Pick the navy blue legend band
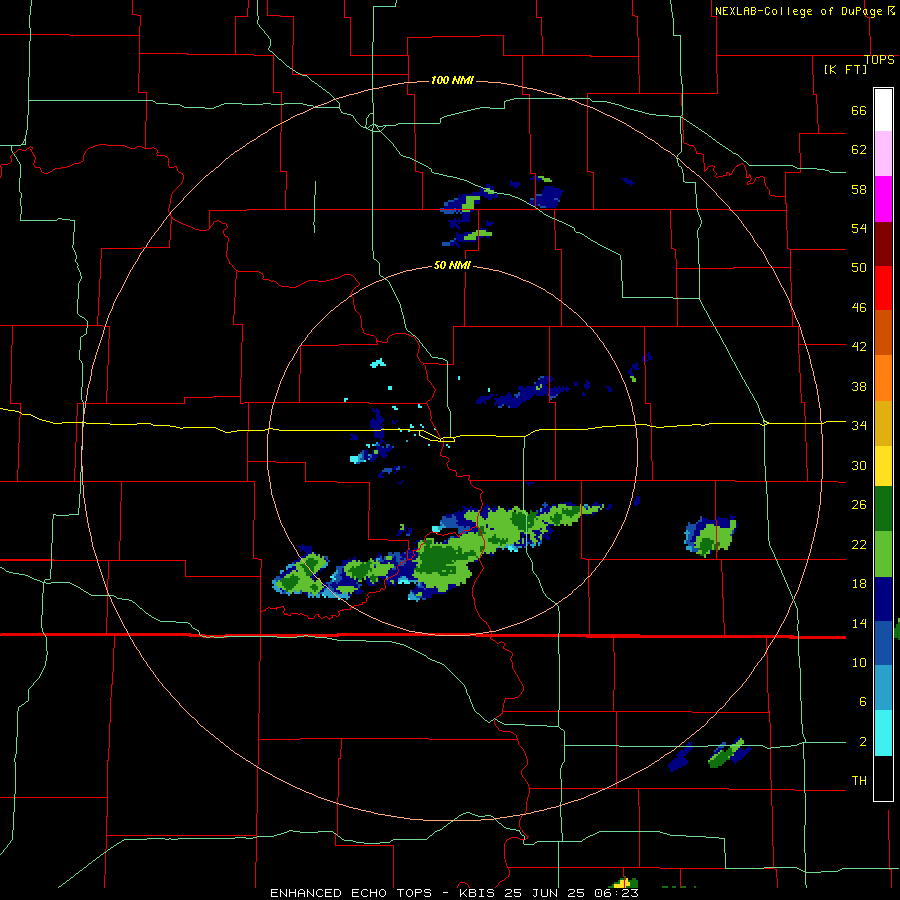 tap(883, 599)
